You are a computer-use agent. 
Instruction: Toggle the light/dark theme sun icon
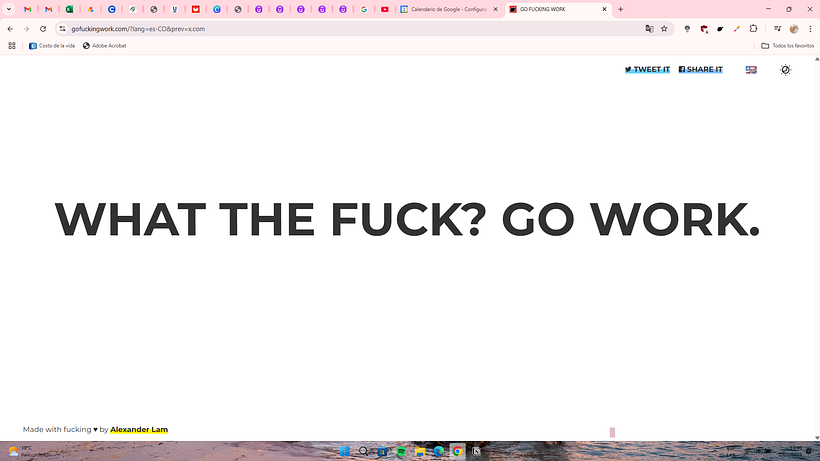pos(785,70)
